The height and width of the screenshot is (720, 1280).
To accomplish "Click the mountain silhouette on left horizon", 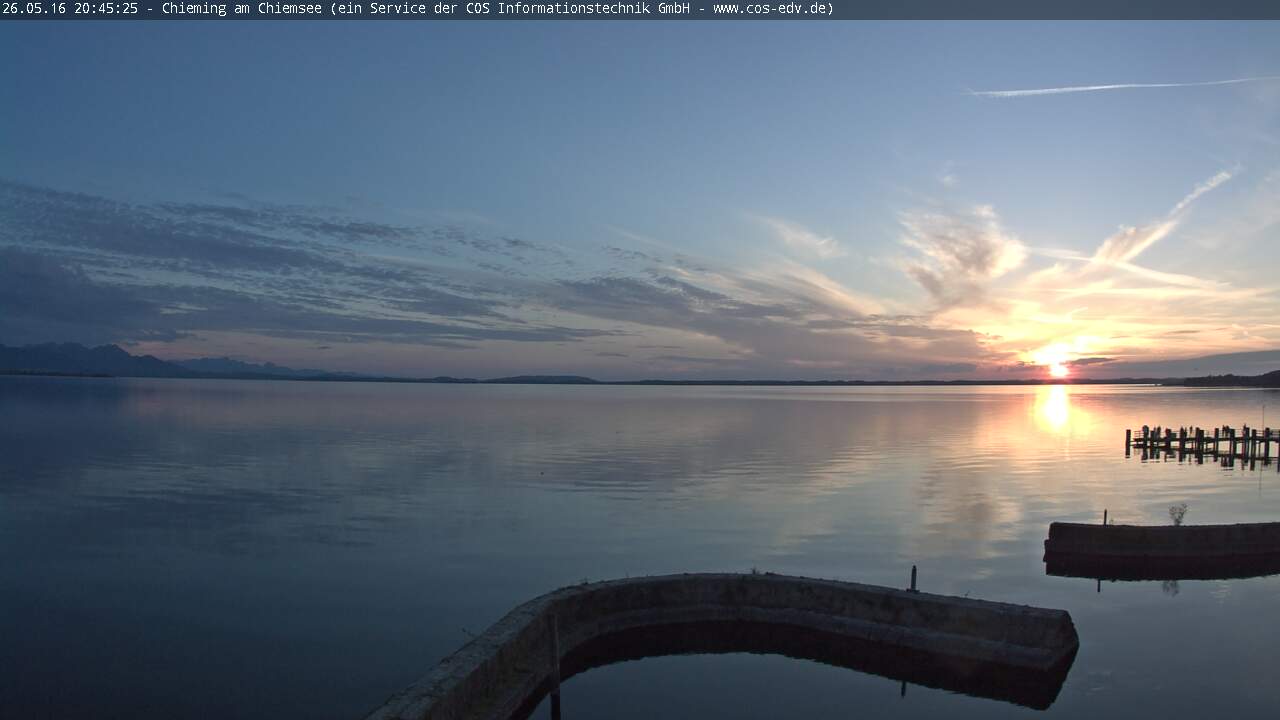I will pos(90,360).
